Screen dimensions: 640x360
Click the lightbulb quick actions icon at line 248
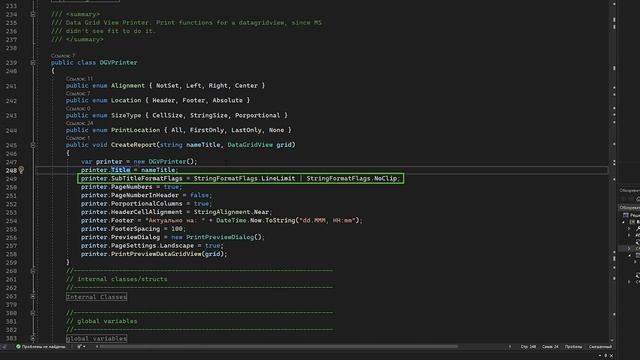[21, 170]
